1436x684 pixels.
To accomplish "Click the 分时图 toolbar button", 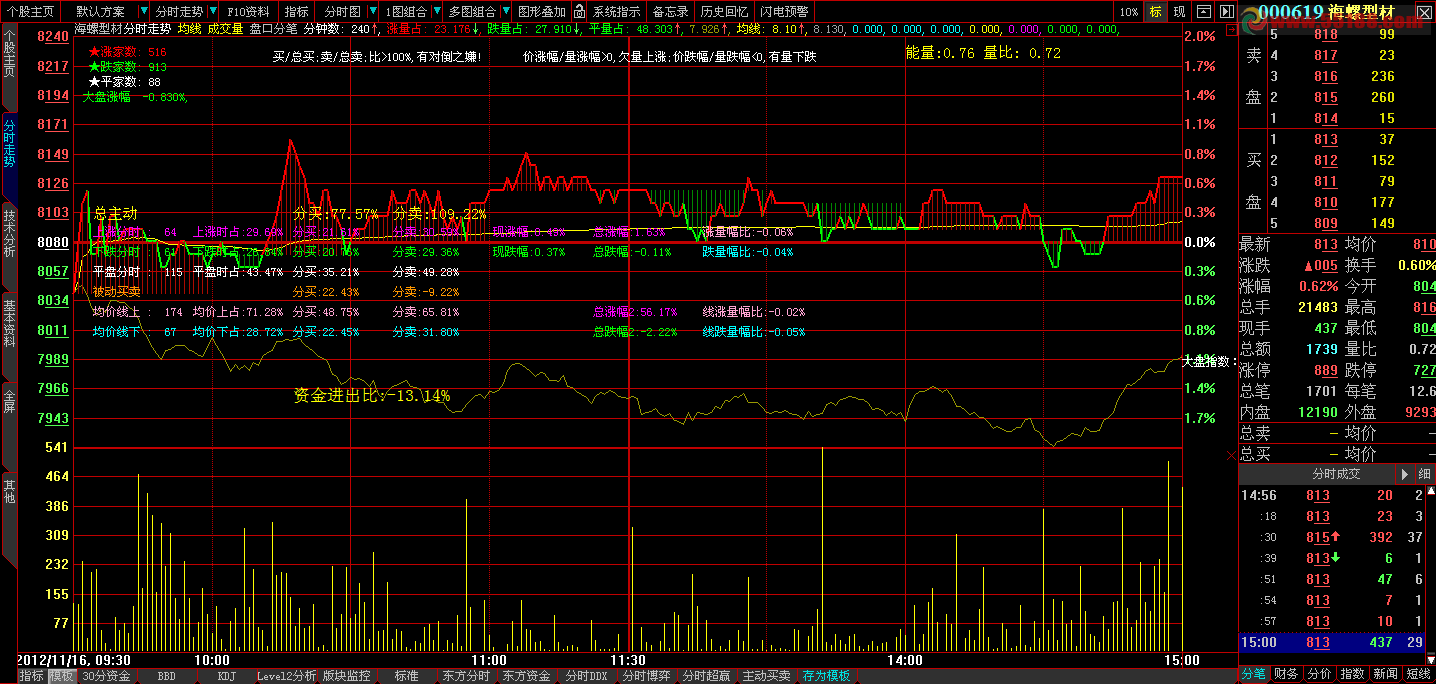I will click(343, 11).
